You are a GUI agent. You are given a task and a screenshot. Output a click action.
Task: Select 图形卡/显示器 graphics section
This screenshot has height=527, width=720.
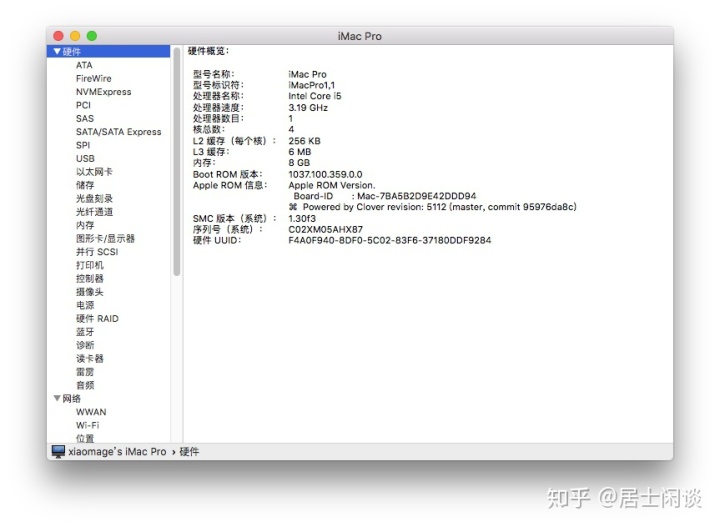105,238
